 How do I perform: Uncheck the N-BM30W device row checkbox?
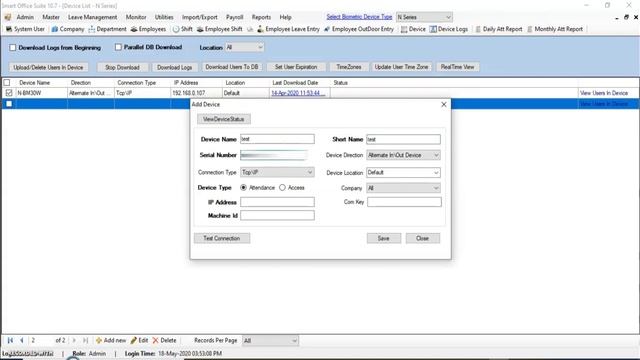[x=9, y=93]
